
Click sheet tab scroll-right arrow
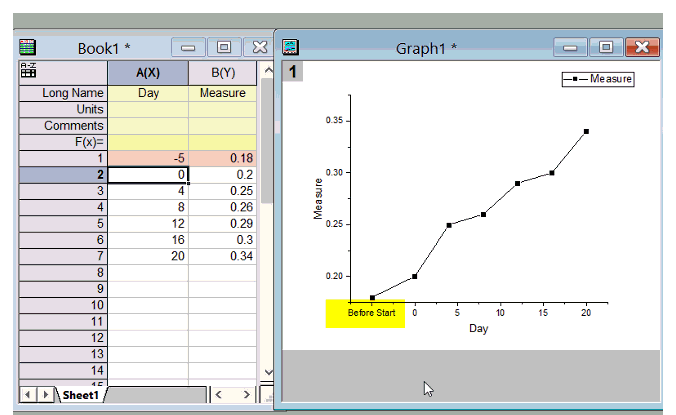[x=45, y=395]
